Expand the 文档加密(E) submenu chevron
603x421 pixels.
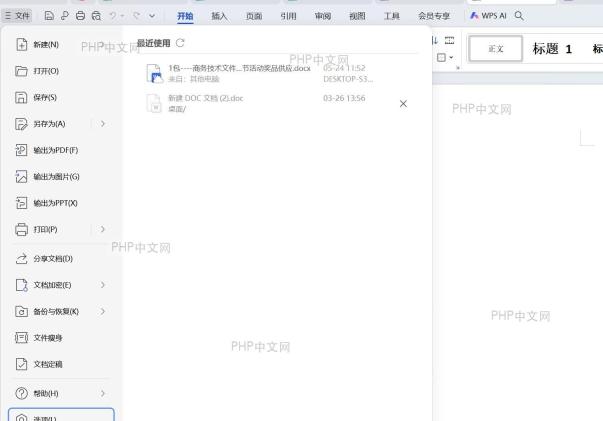103,285
